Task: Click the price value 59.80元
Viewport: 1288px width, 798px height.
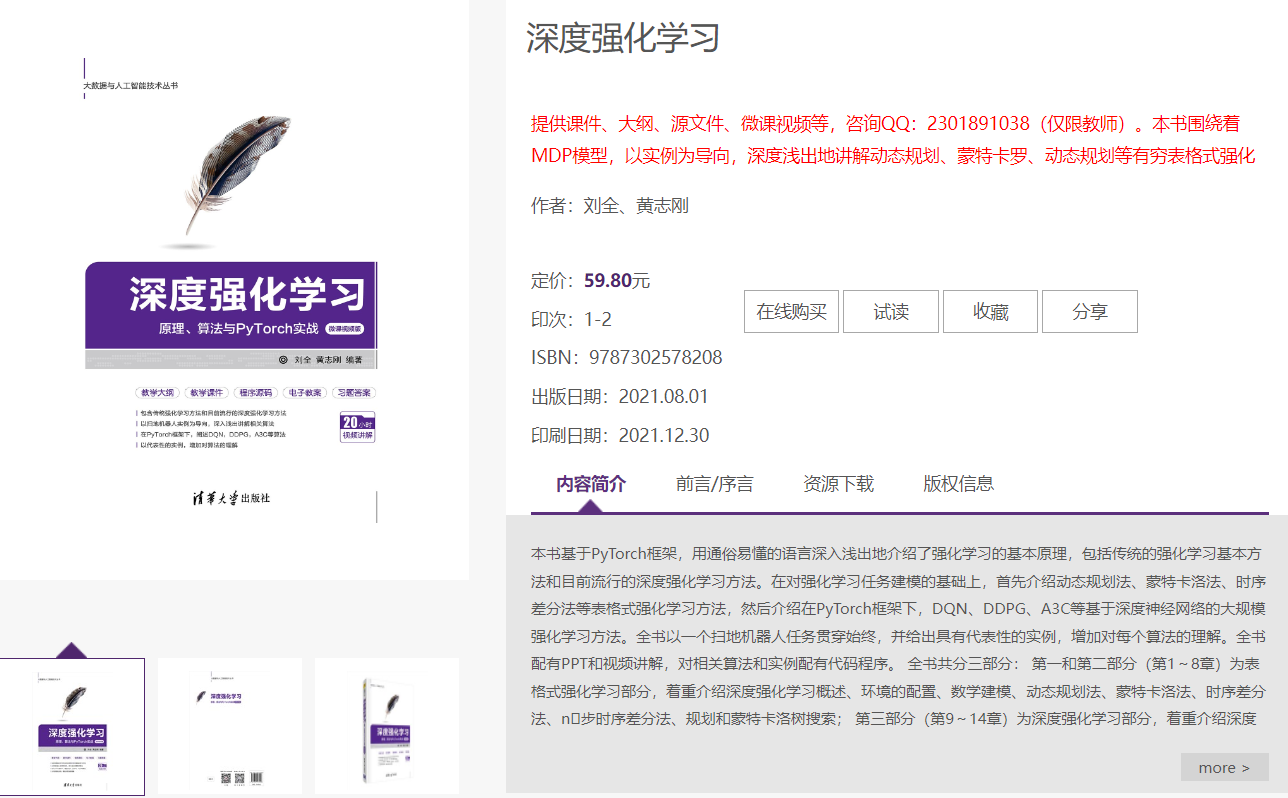Action: click(x=617, y=280)
